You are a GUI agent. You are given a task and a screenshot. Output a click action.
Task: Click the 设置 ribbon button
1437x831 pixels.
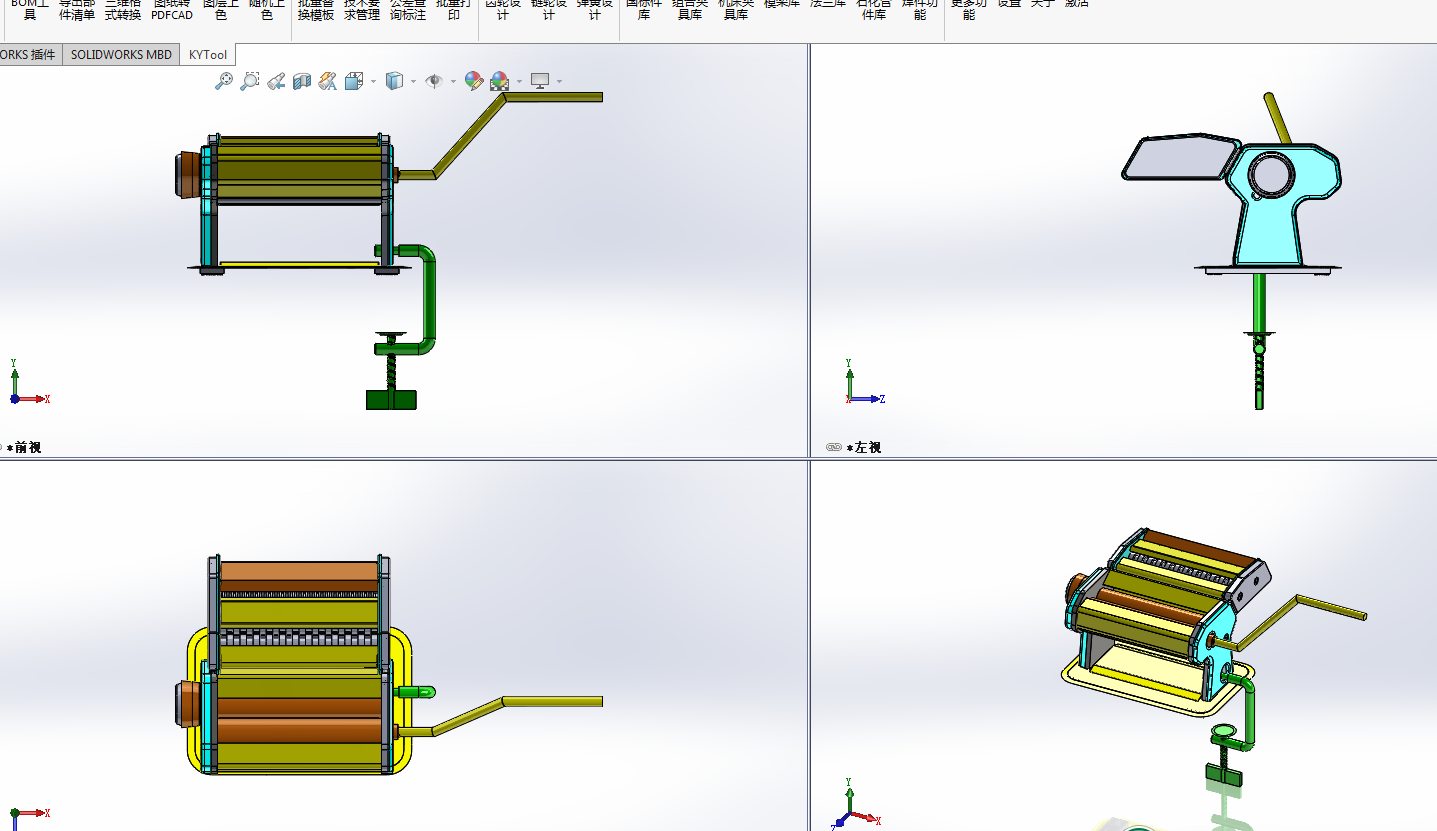[x=1010, y=4]
